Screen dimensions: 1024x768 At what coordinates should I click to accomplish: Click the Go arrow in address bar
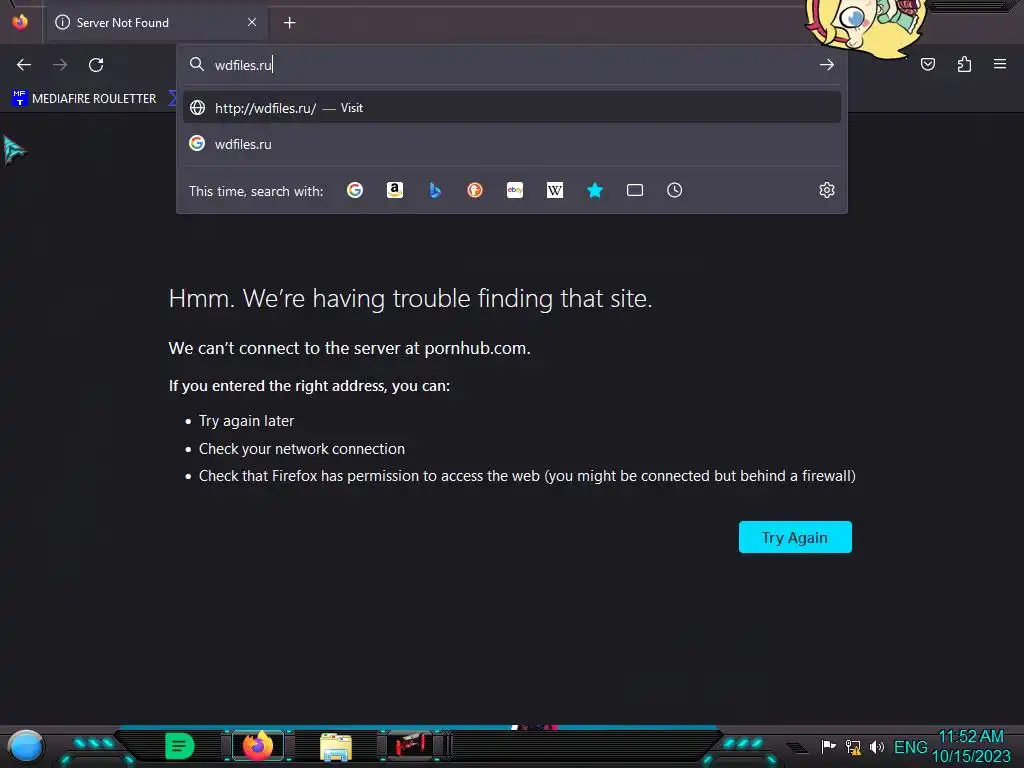[x=827, y=65]
